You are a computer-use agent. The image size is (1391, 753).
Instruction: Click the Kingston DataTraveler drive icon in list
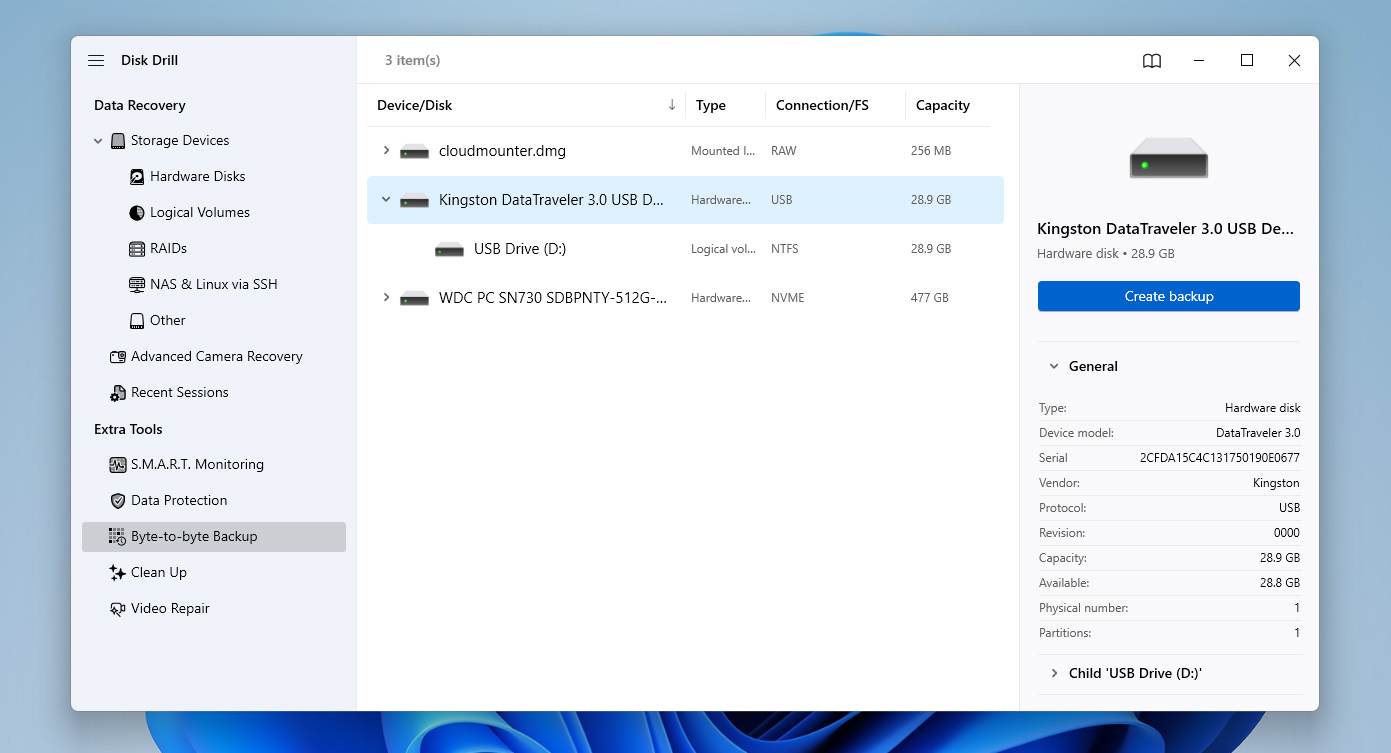[414, 201]
